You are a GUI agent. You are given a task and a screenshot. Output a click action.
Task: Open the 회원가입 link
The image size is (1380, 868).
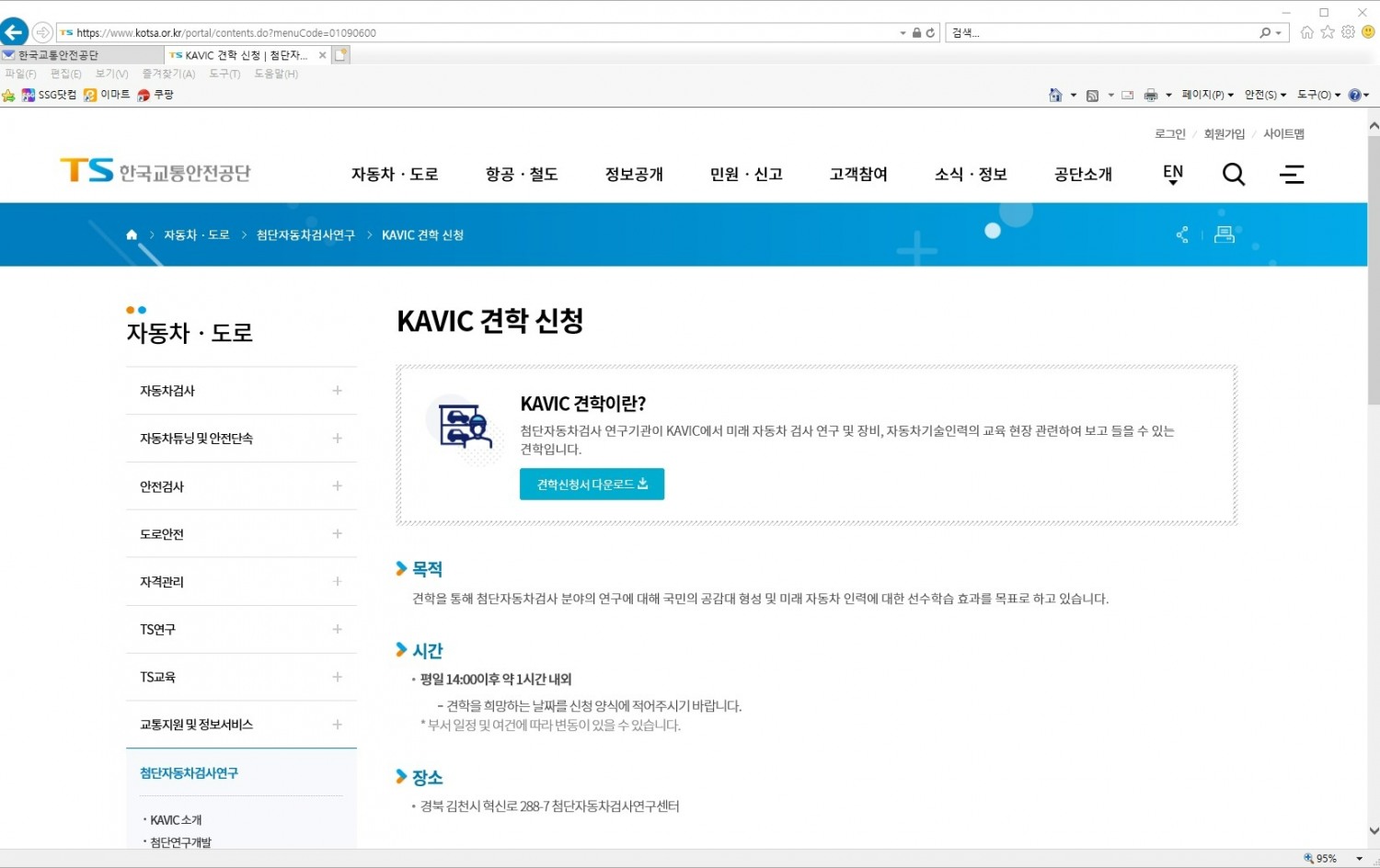(1224, 133)
